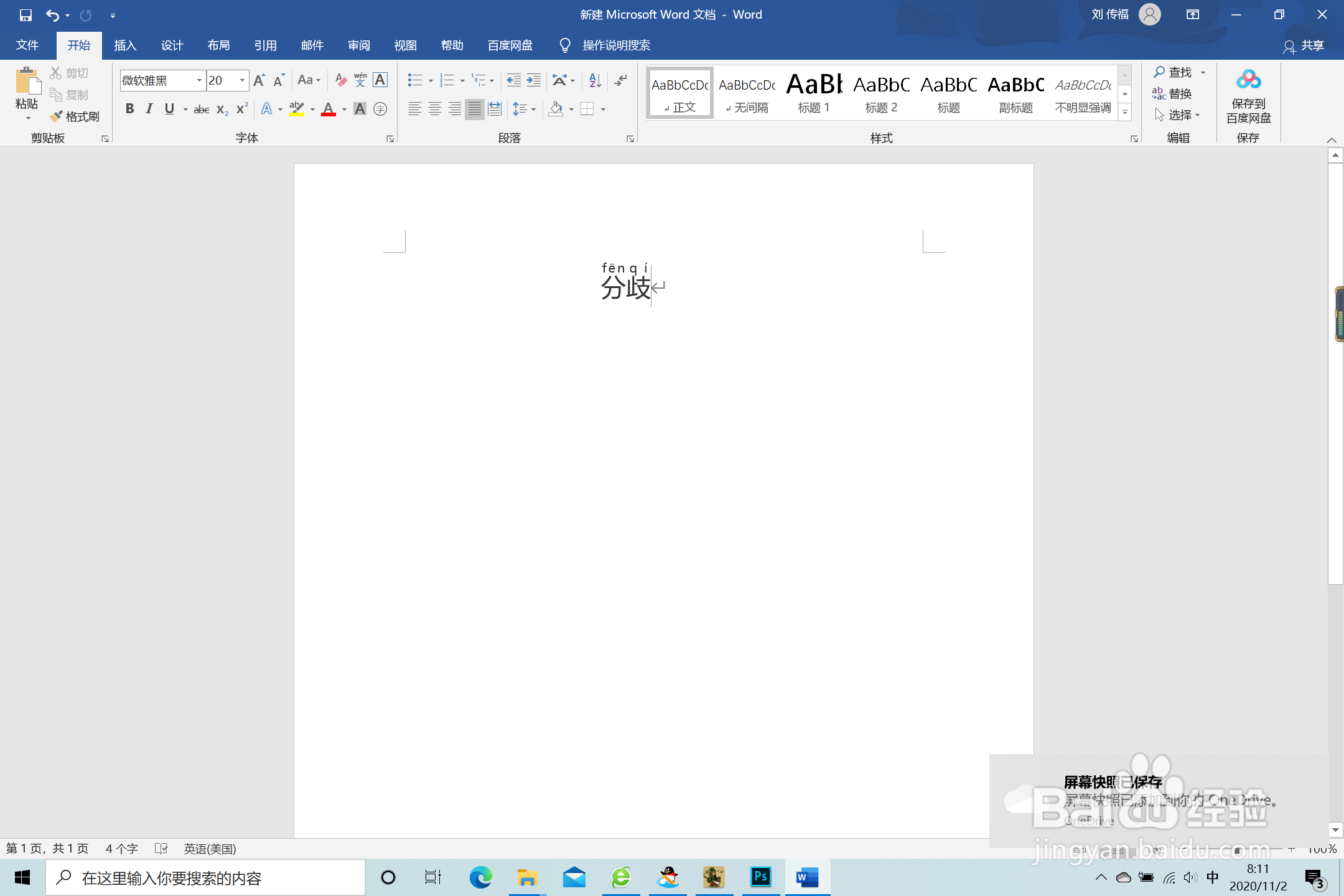Open the text effects A icon

(x=266, y=109)
